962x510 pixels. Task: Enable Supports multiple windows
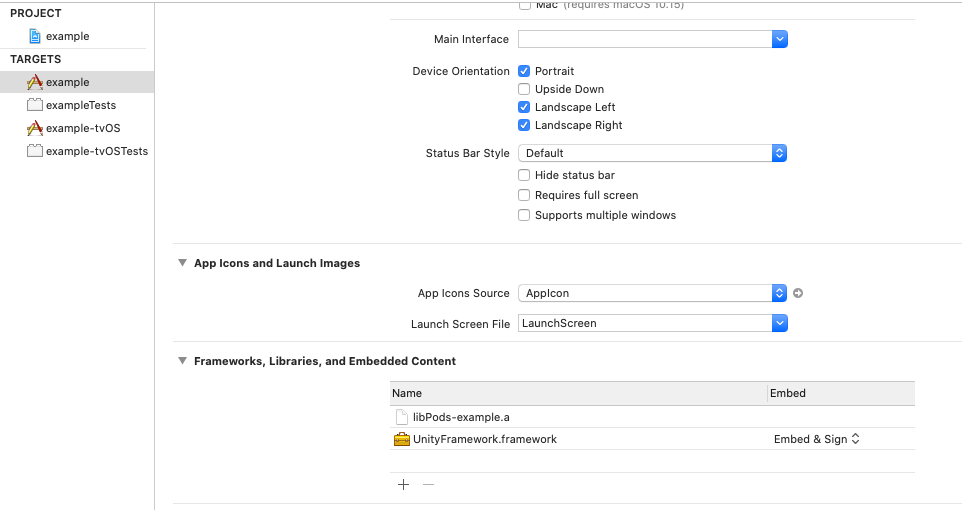point(524,216)
